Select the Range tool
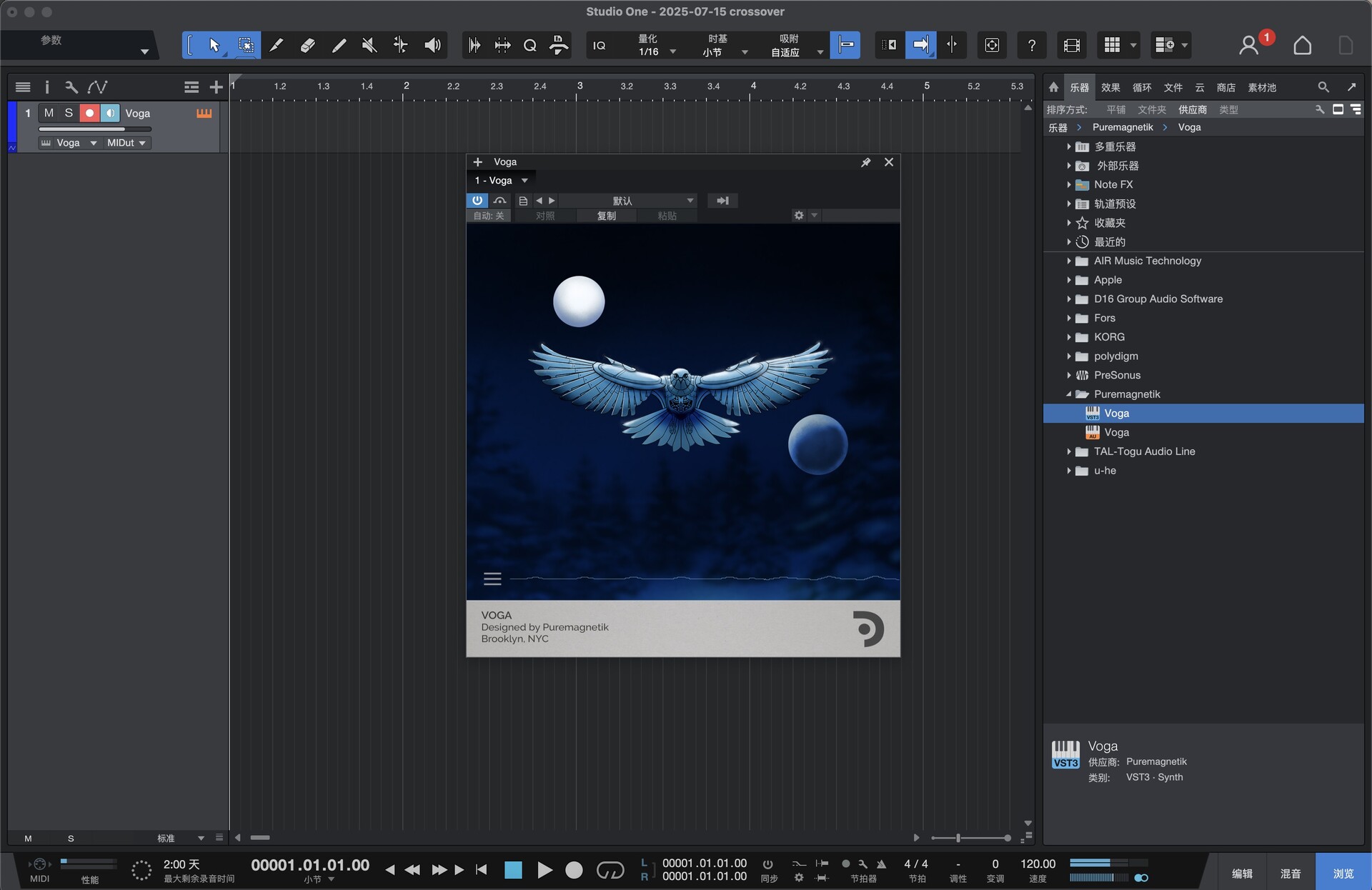This screenshot has width=1372, height=890. pos(245,45)
